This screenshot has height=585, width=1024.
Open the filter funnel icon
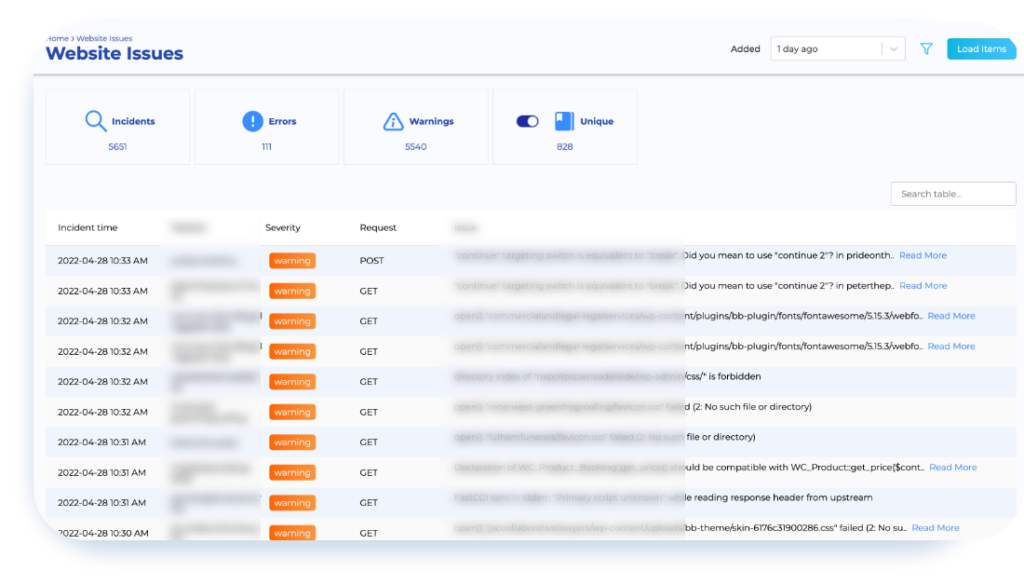(x=925, y=48)
